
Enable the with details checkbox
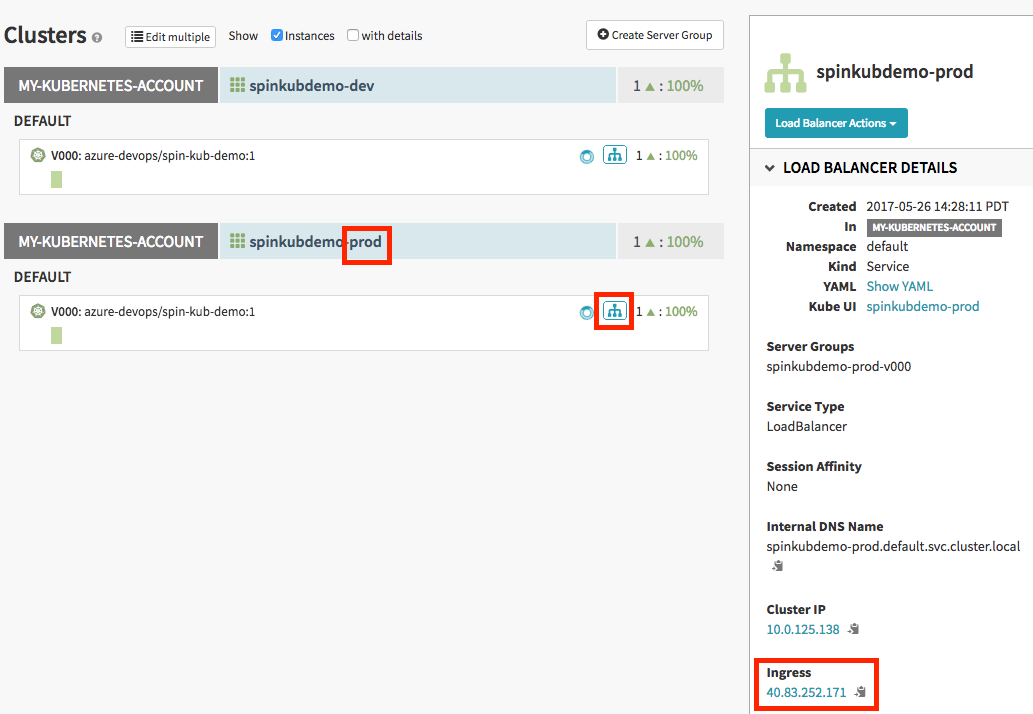[352, 35]
